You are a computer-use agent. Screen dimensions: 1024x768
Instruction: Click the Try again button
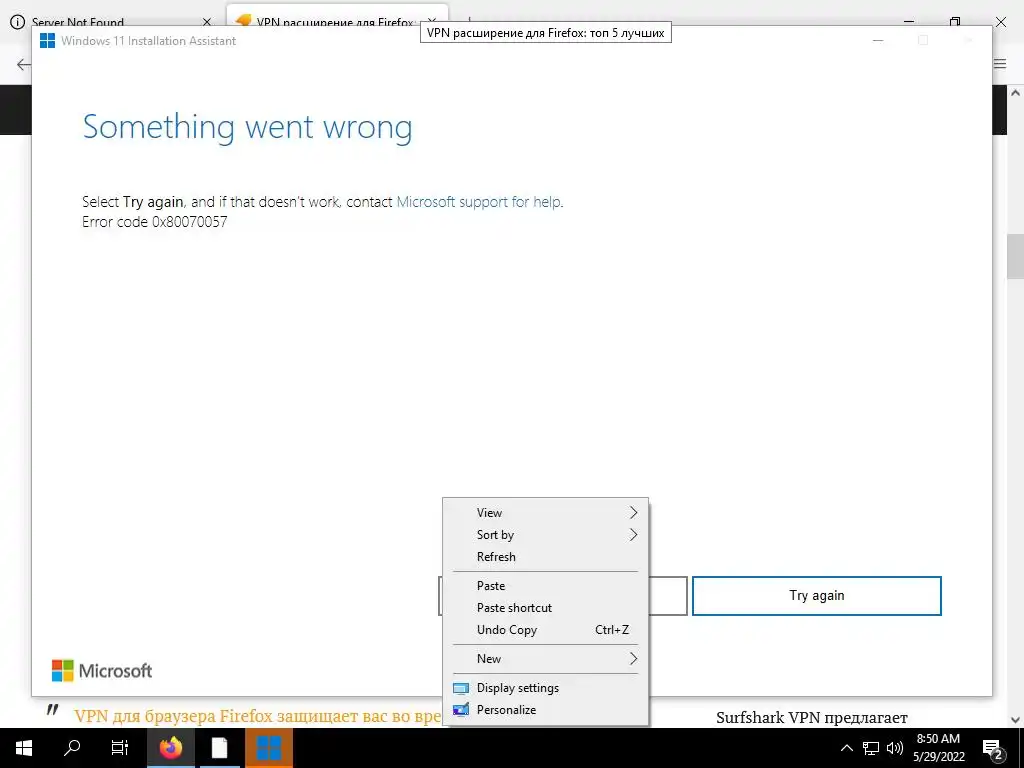(x=816, y=596)
